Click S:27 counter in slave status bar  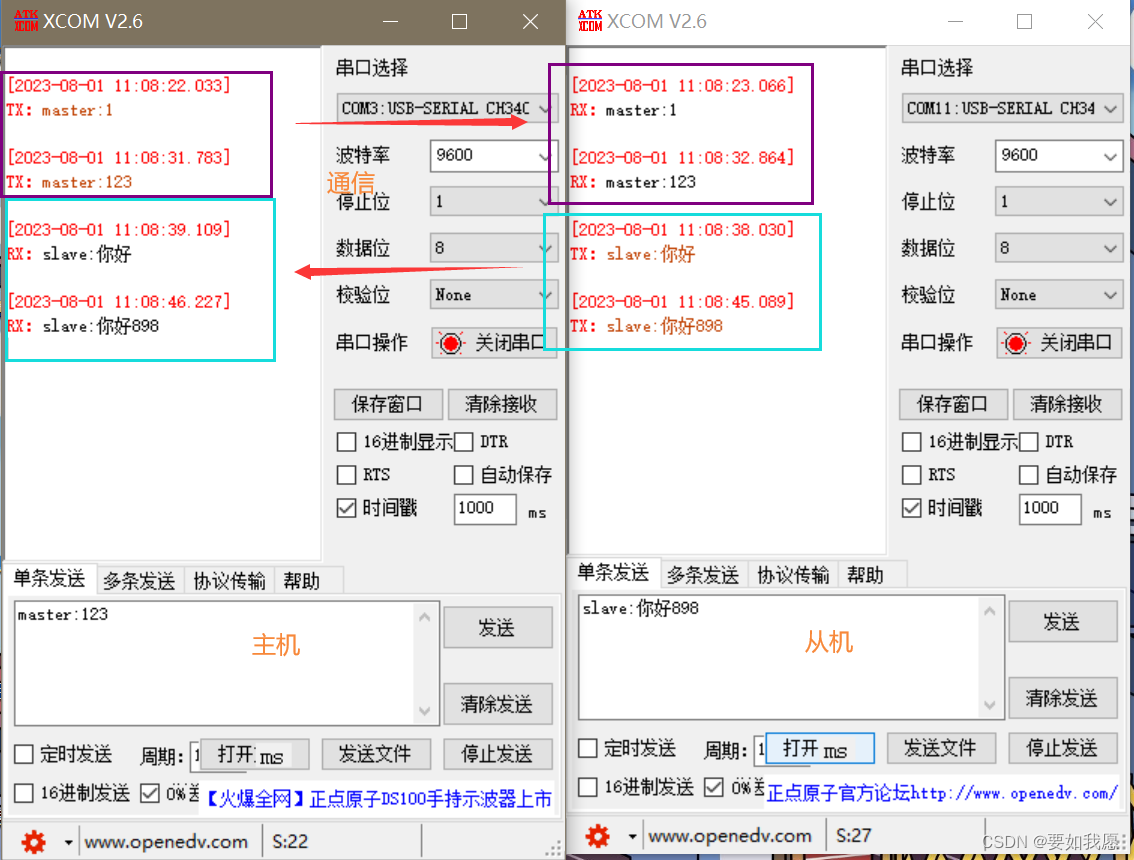pyautogui.click(x=854, y=836)
